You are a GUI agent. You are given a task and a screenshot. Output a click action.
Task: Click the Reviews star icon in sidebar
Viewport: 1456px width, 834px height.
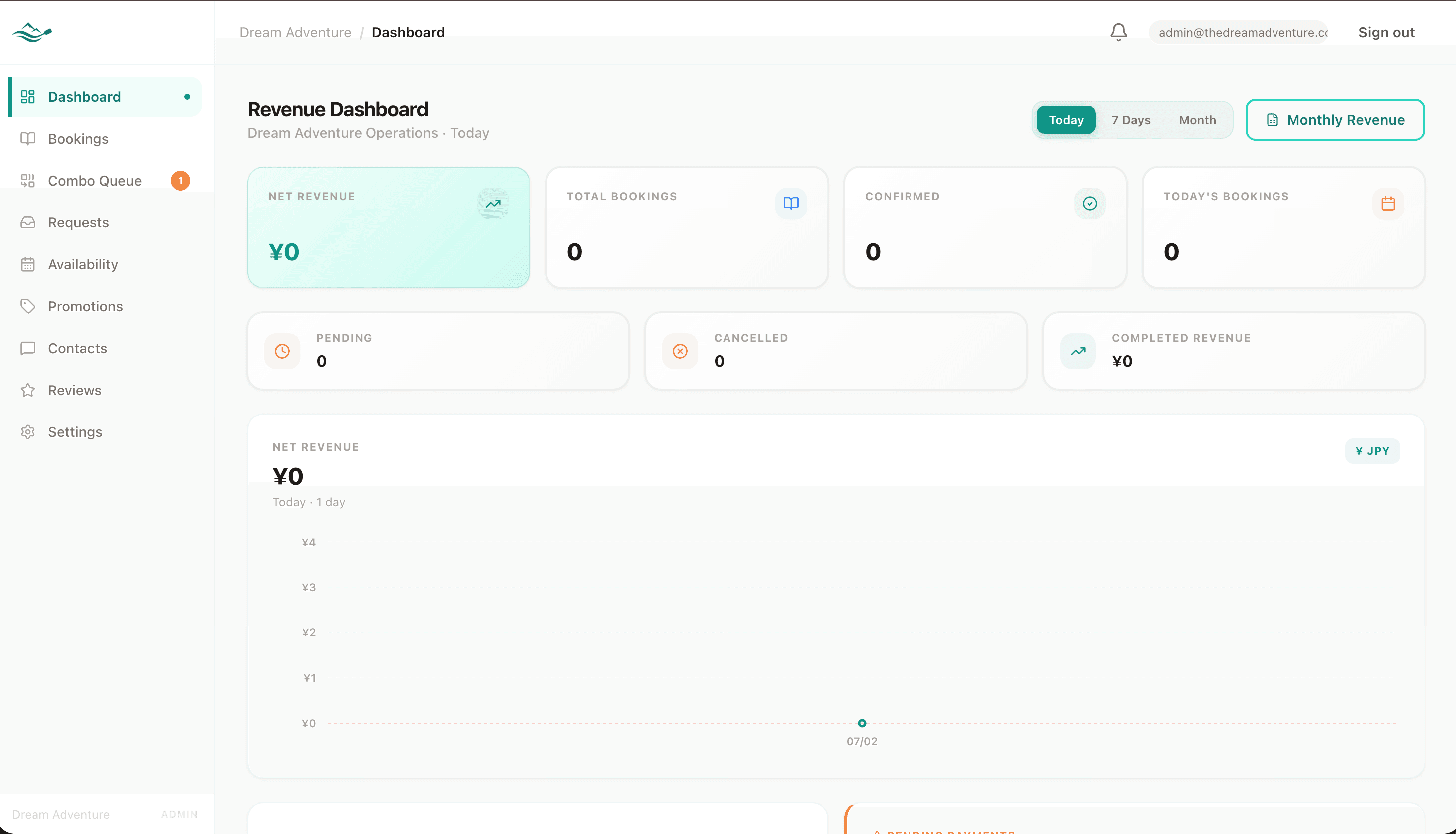coord(28,390)
